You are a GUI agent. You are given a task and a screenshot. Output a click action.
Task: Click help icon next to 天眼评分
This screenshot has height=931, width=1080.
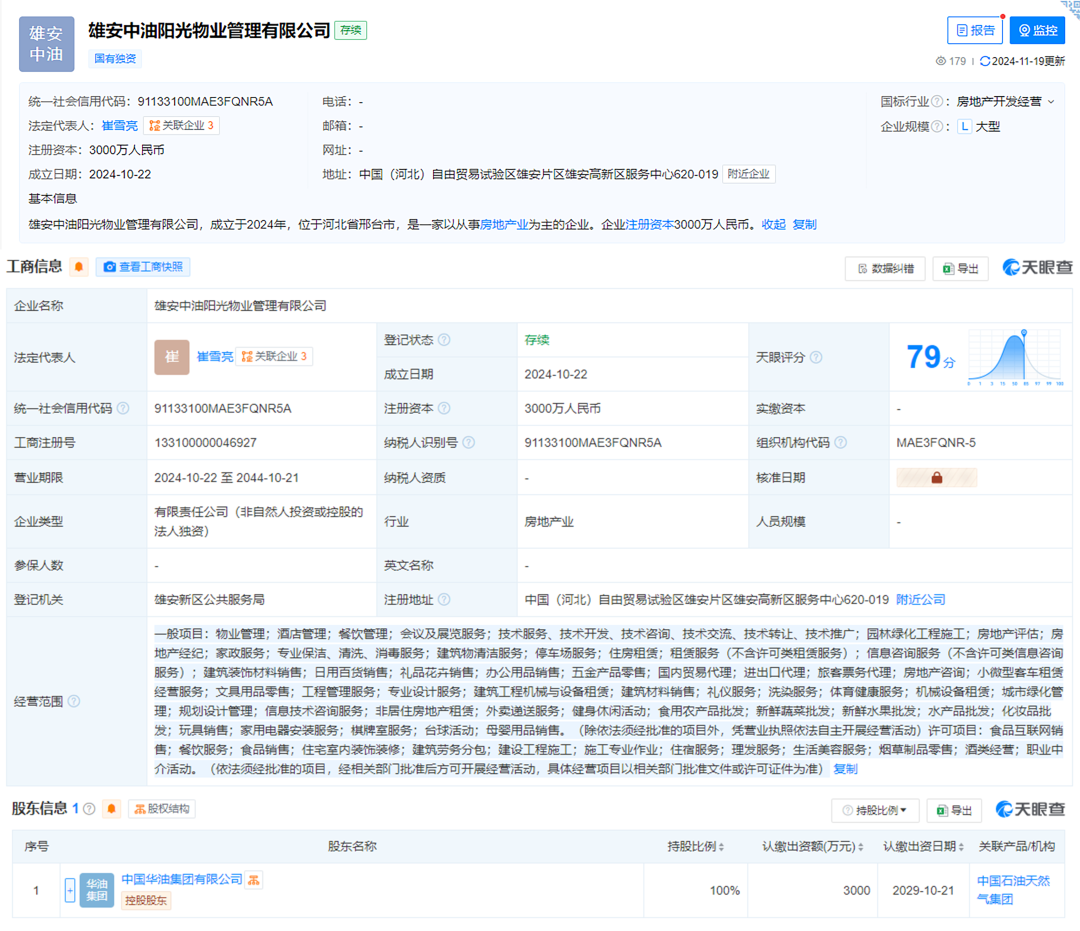click(816, 357)
